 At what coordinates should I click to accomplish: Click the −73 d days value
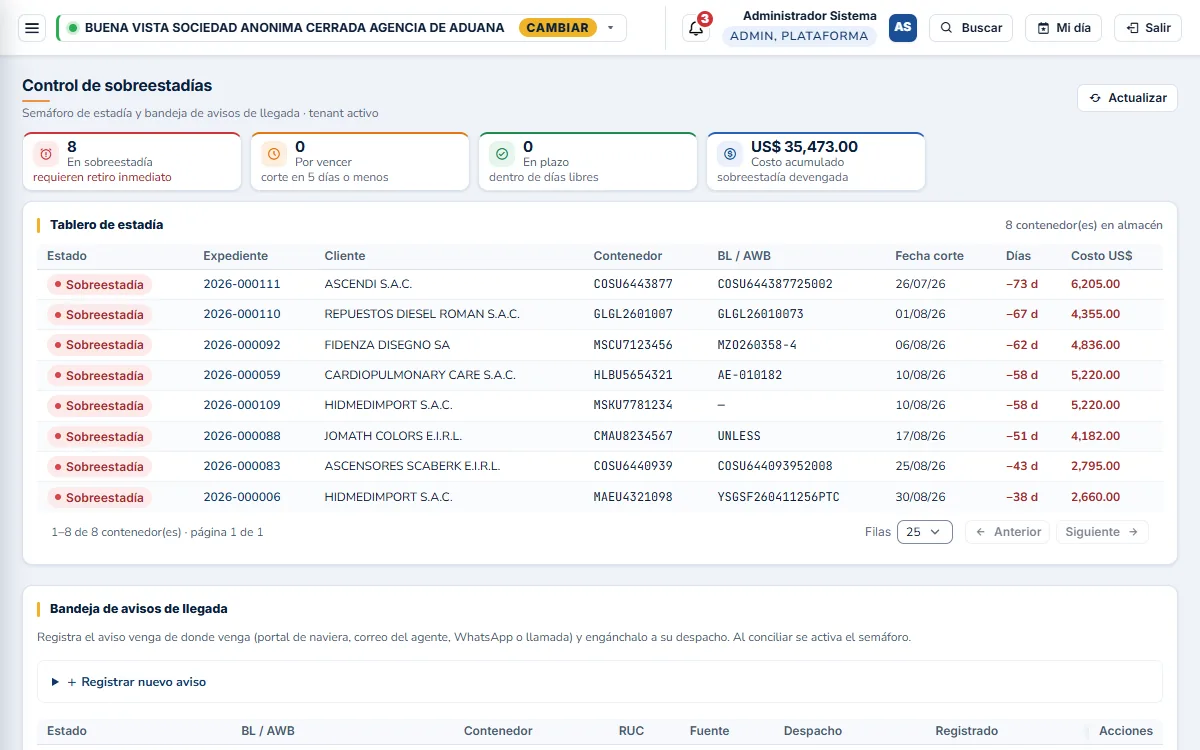pyautogui.click(x=1022, y=284)
